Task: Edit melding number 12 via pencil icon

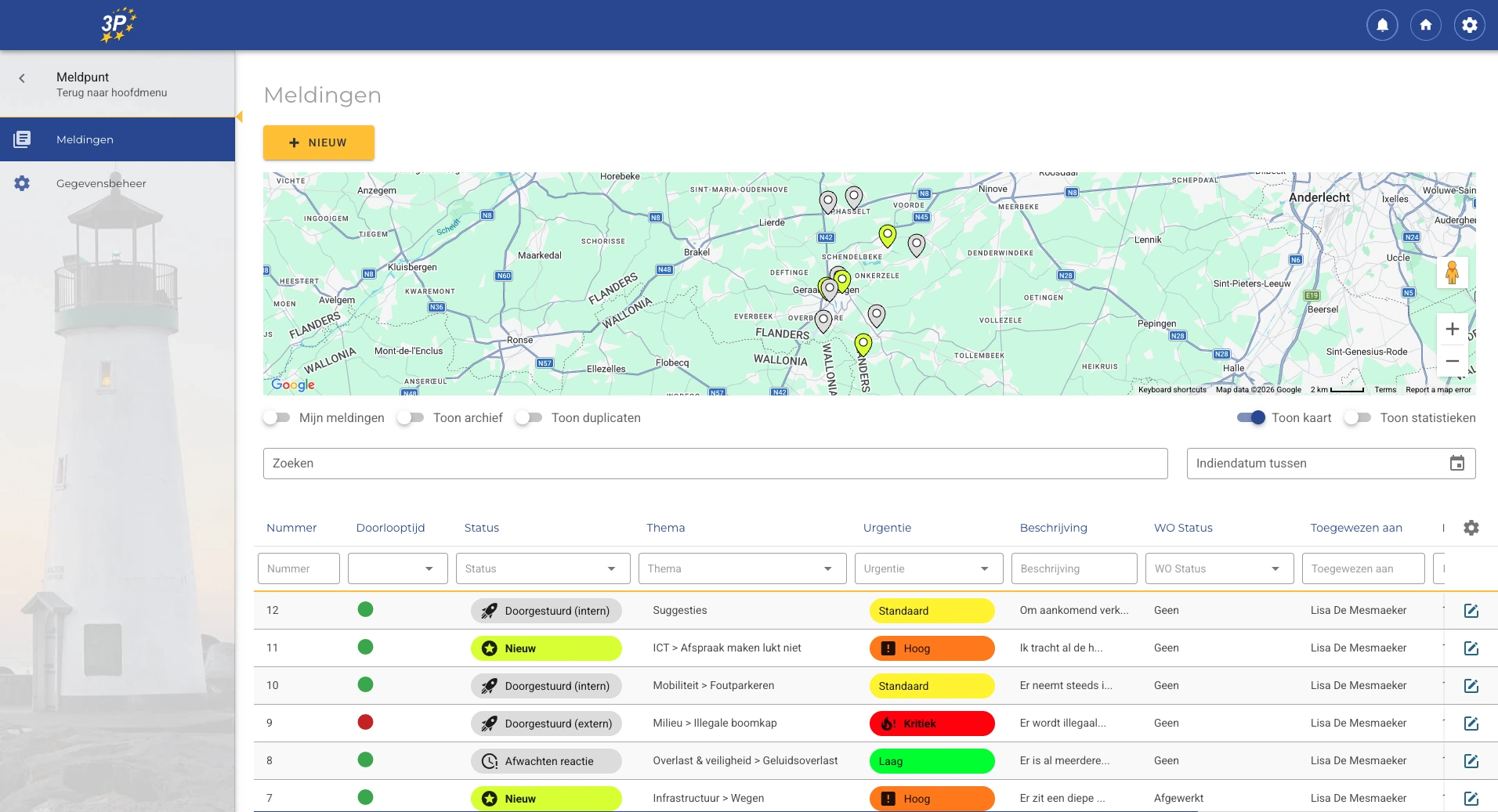Action: (1471, 611)
